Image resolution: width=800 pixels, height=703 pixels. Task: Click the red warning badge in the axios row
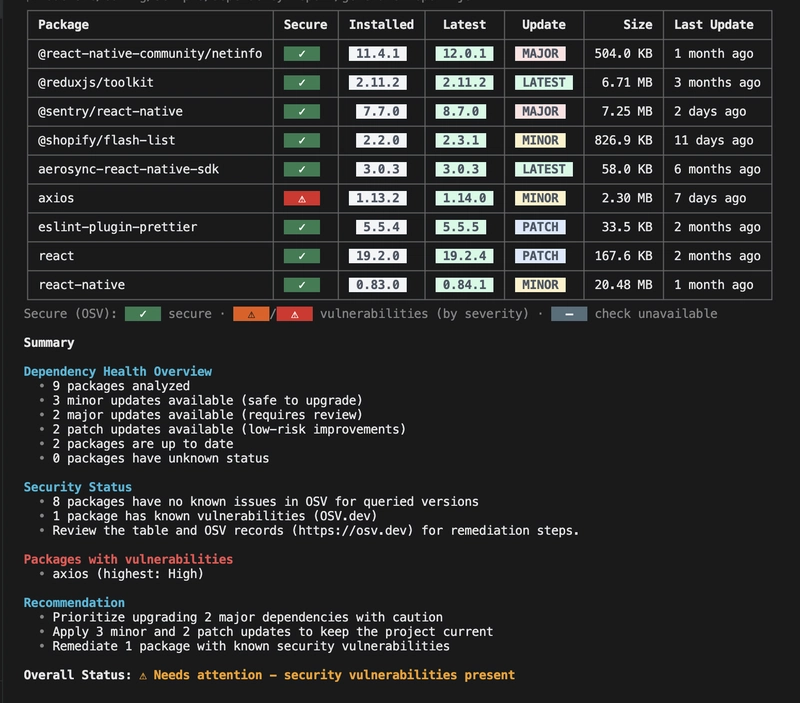[x=302, y=198]
